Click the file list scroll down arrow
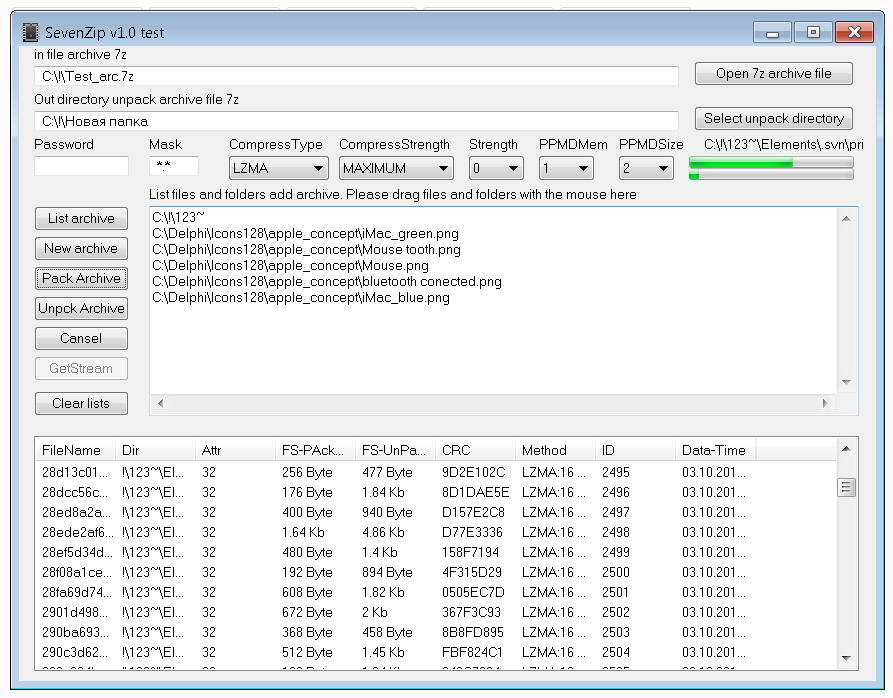Screen dimensions: 893x698 click(x=846, y=382)
